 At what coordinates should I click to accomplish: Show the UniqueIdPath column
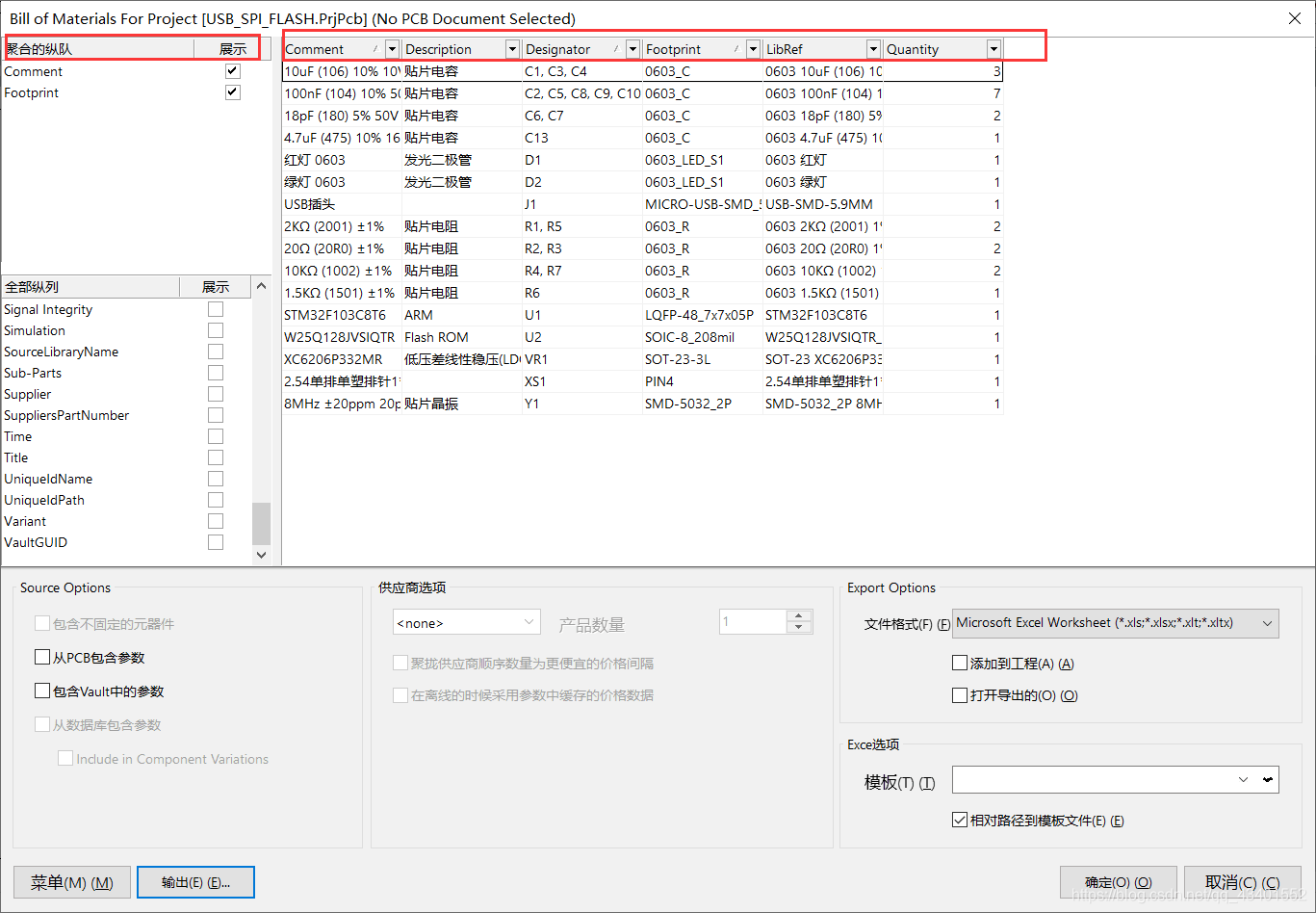click(x=216, y=500)
